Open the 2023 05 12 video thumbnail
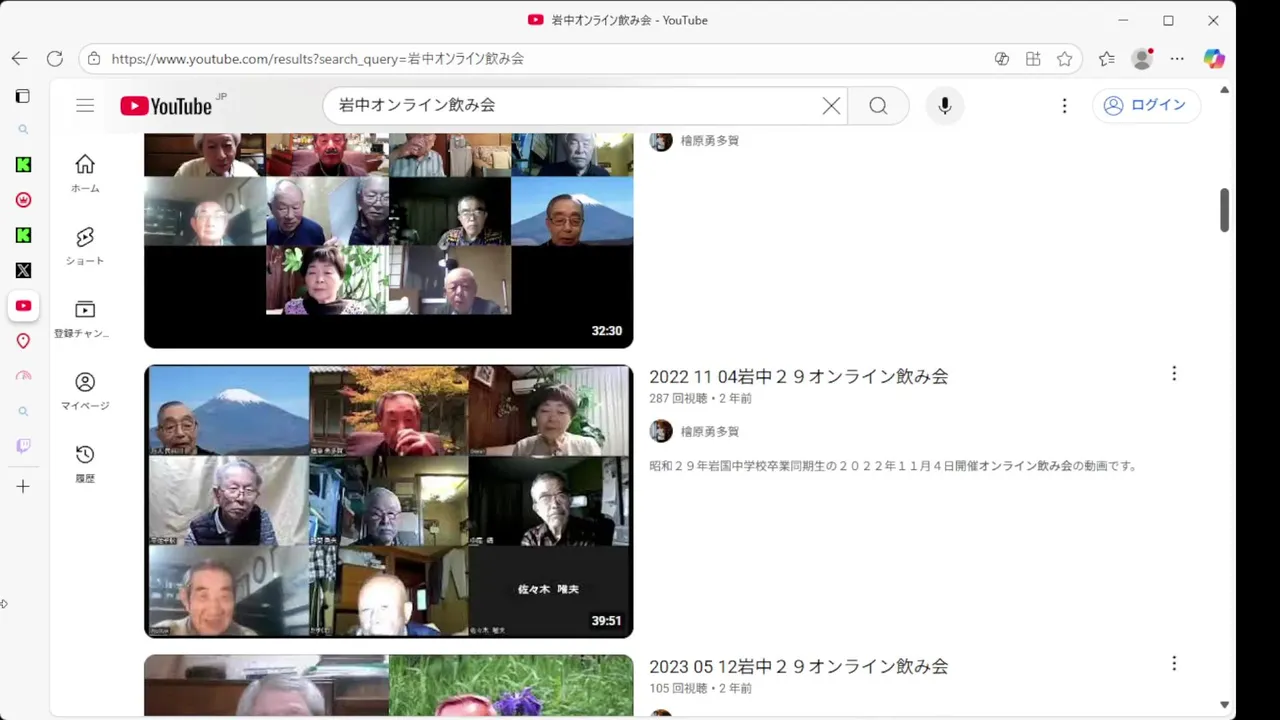The height and width of the screenshot is (720, 1280). [389, 686]
